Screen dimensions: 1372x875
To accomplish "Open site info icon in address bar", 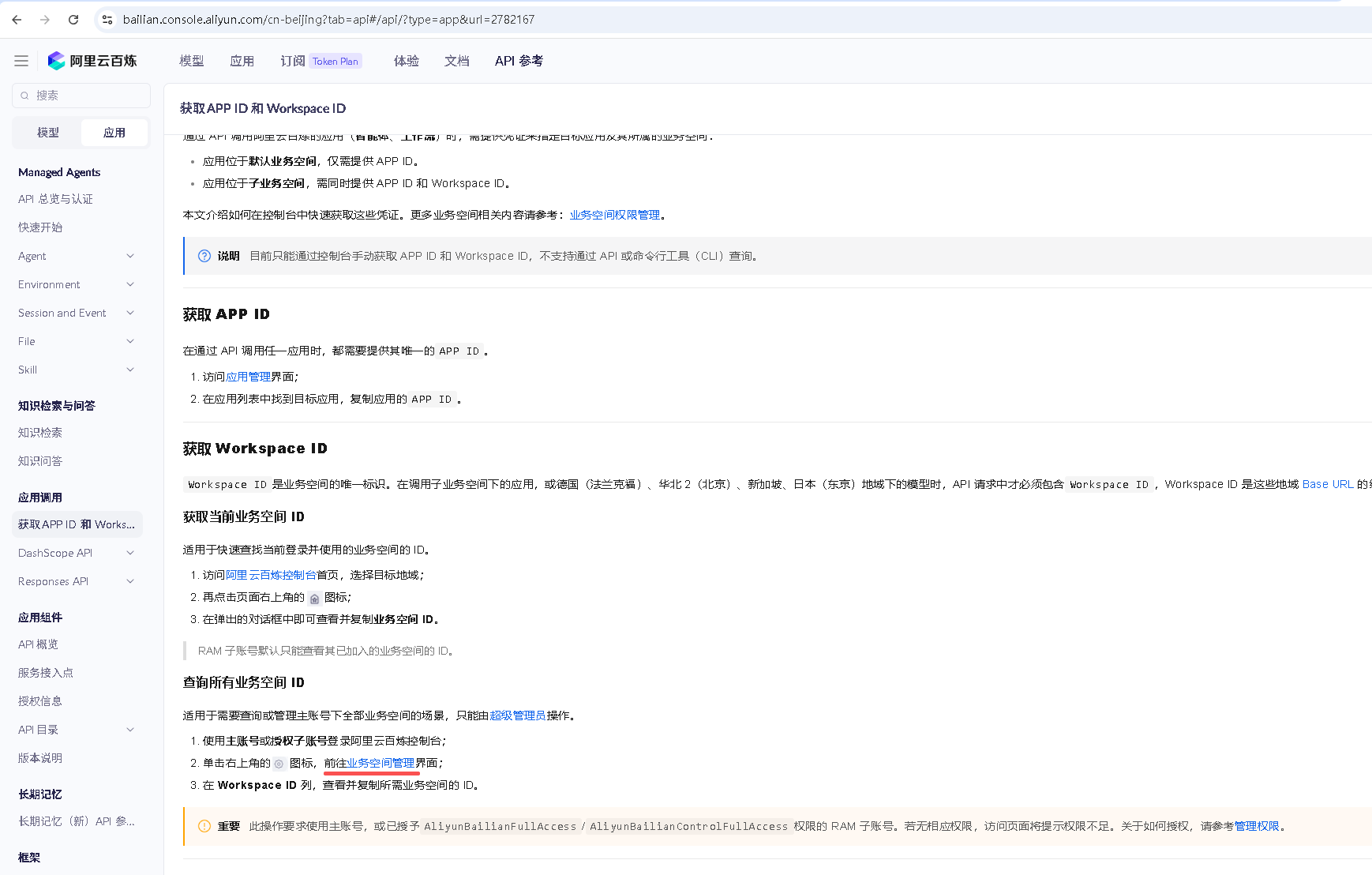I will coord(107,20).
